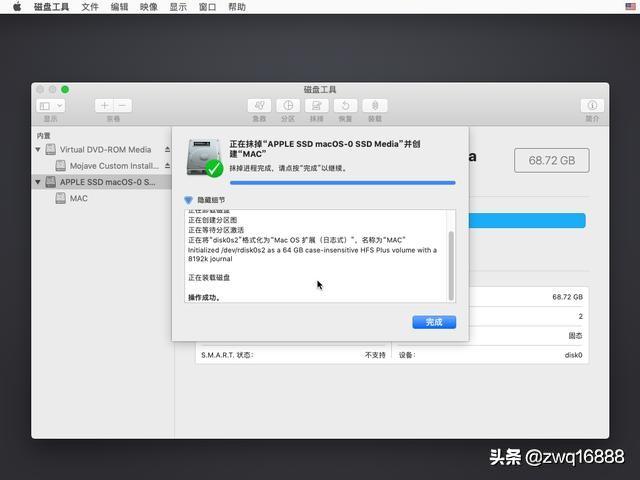Click the sidebar view toolbar button
This screenshot has width=640, height=480.
45,106
